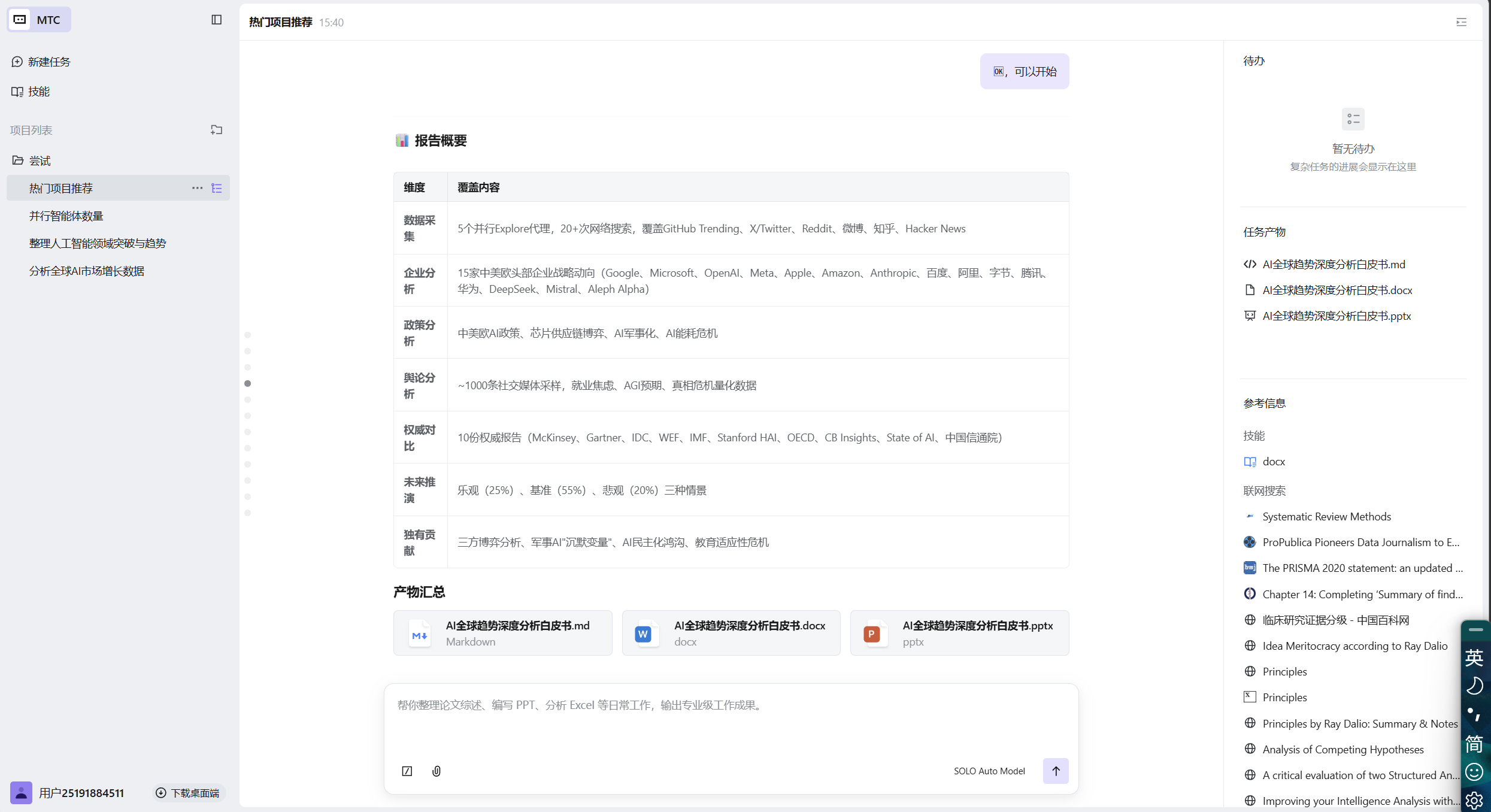Open Systematic Review Methods reference link

pyautogui.click(x=1326, y=516)
